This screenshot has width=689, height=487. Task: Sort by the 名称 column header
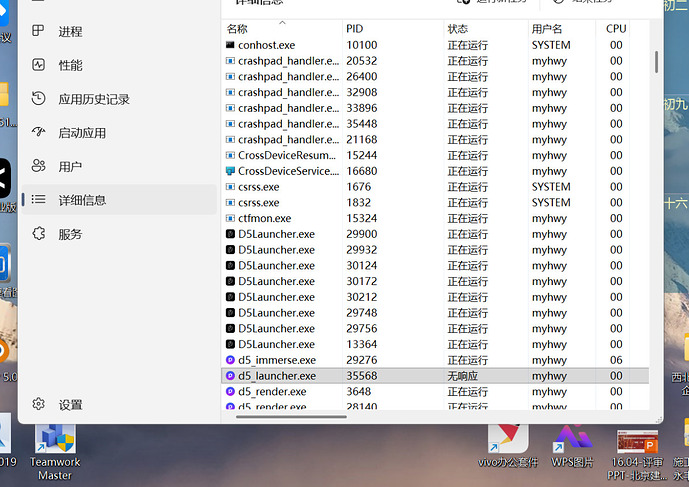[282, 29]
